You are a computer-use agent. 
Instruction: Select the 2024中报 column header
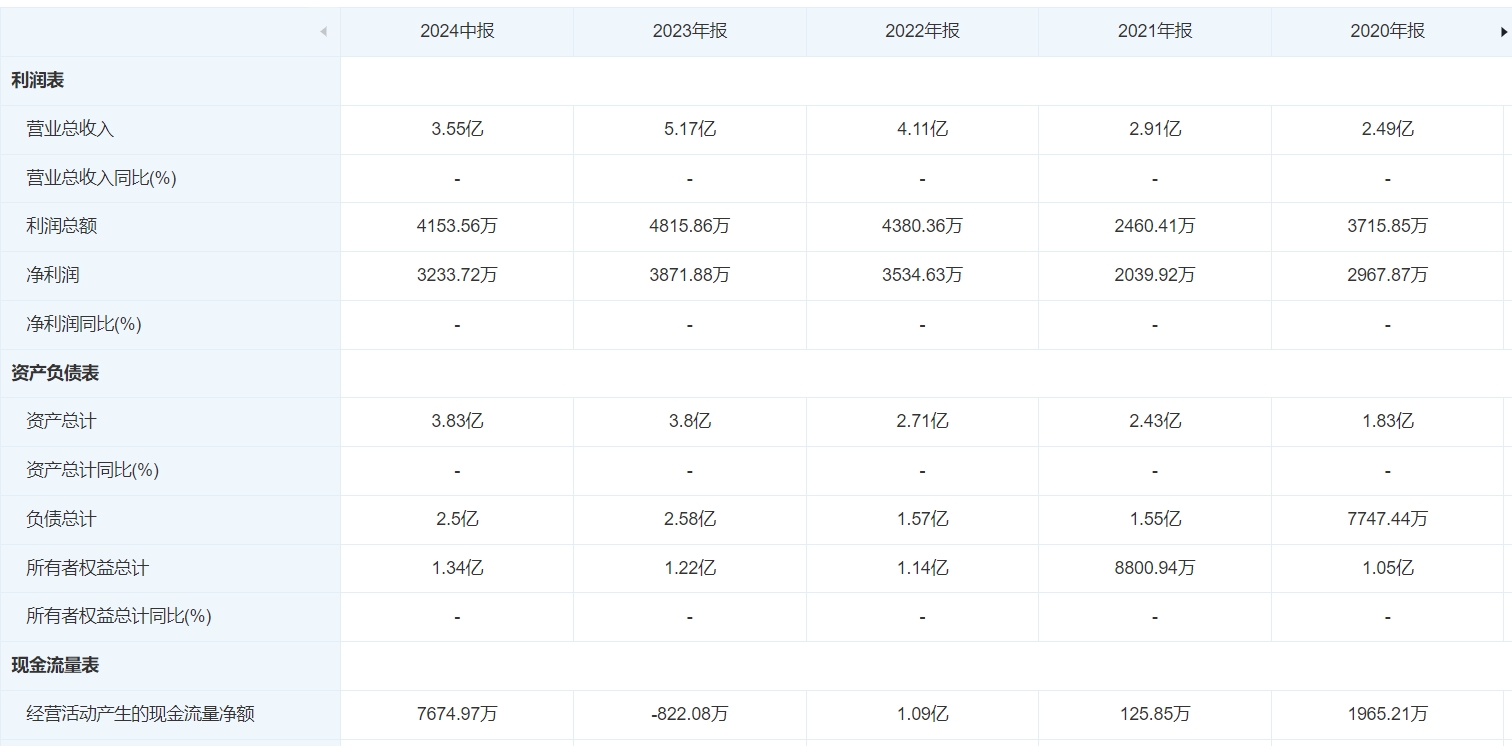457,31
